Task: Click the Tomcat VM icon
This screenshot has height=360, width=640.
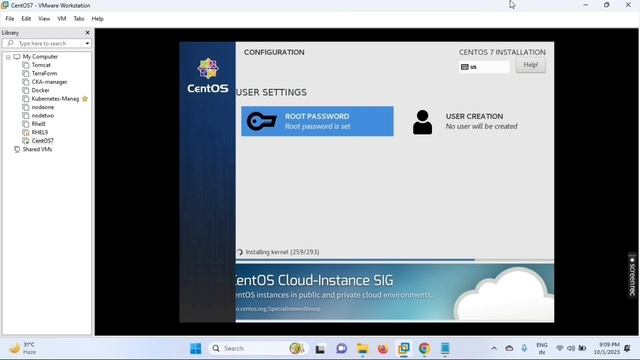Action: point(26,65)
